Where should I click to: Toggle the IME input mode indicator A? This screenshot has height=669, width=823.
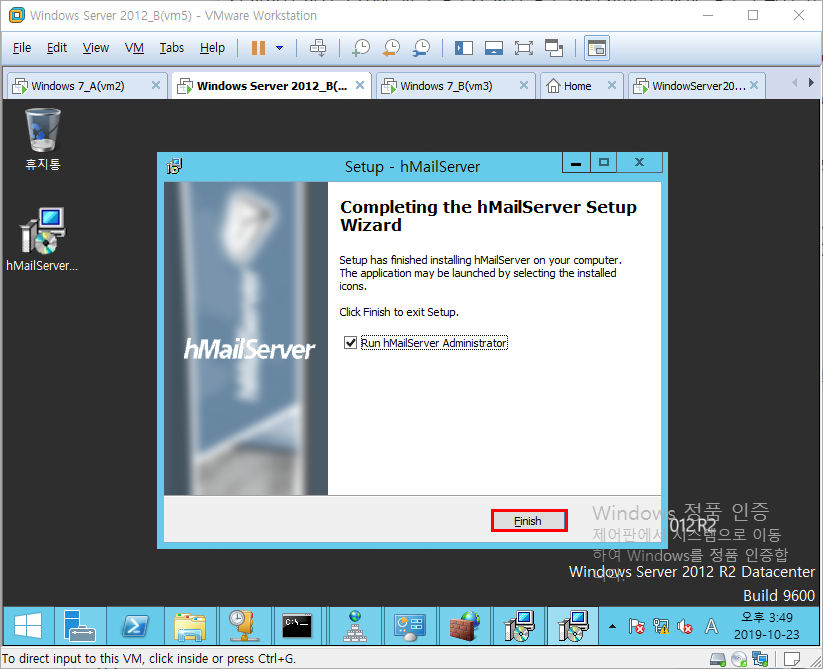click(x=711, y=626)
